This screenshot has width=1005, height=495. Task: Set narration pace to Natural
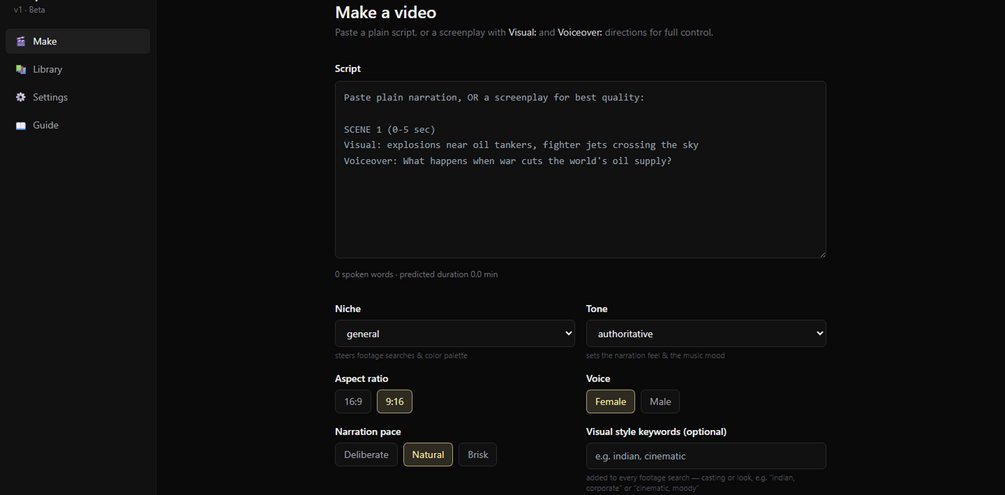click(428, 455)
